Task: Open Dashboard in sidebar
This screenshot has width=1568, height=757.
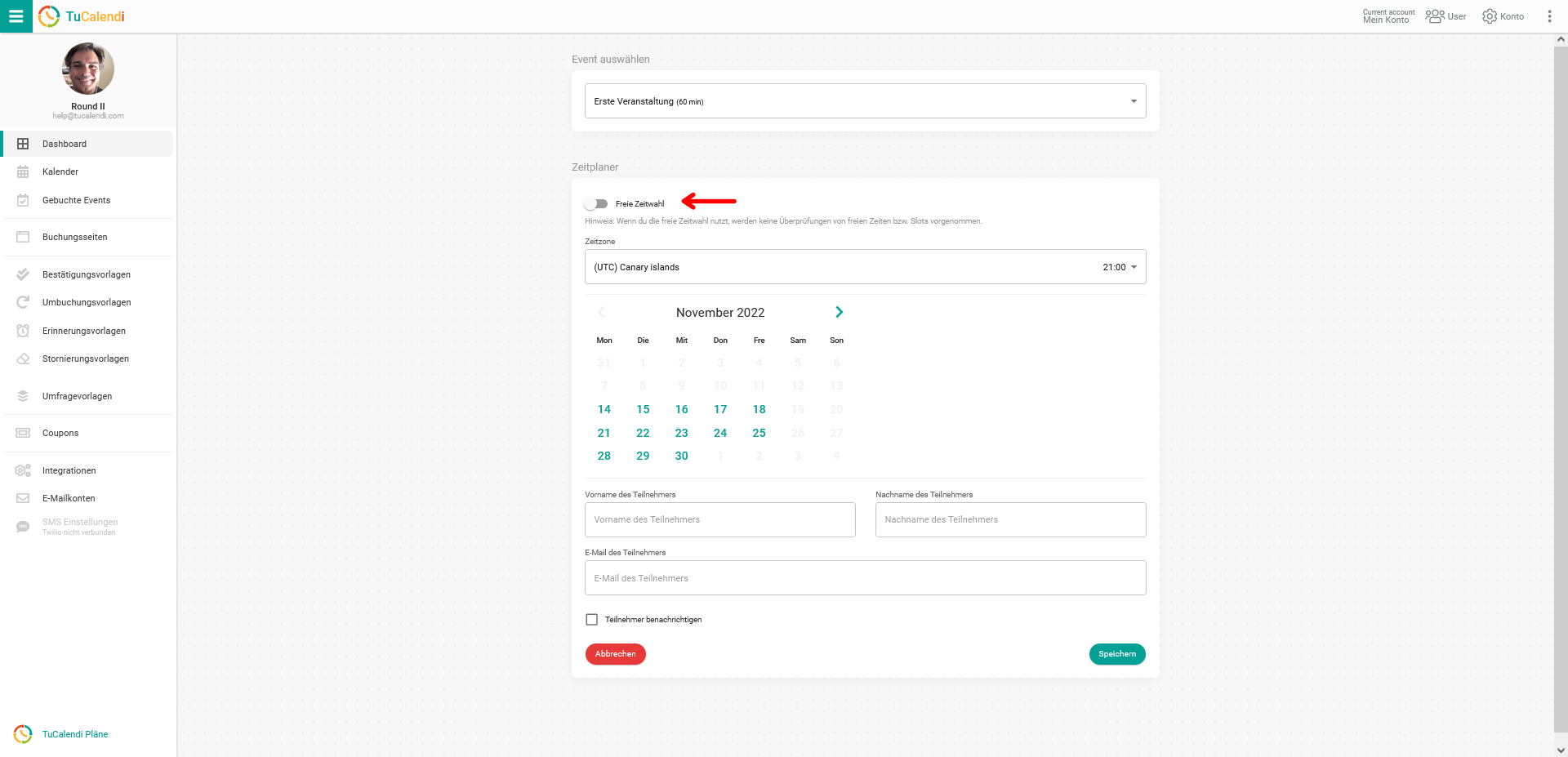Action: tap(88, 144)
